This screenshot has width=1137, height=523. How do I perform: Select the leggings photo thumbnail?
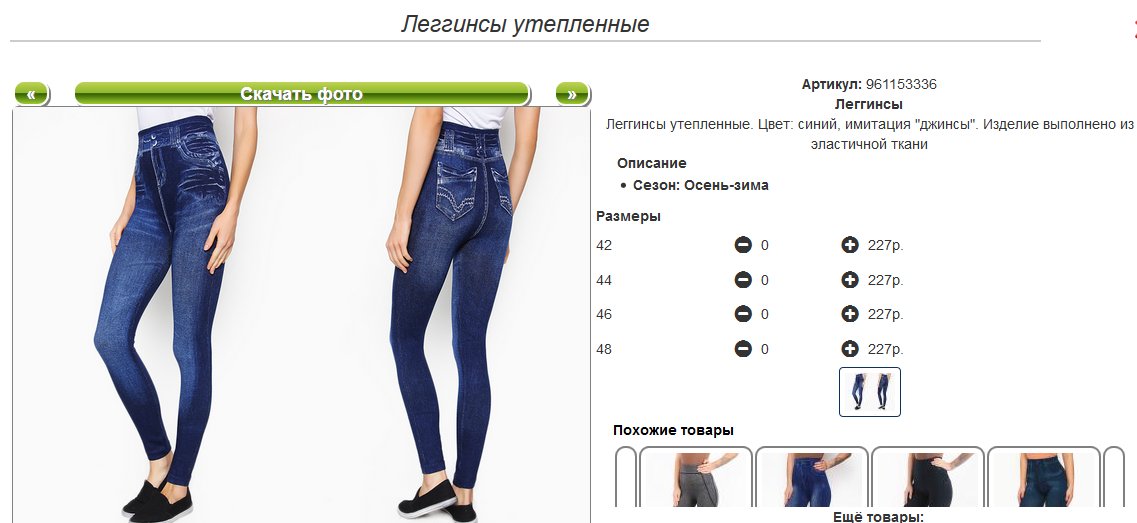870,392
